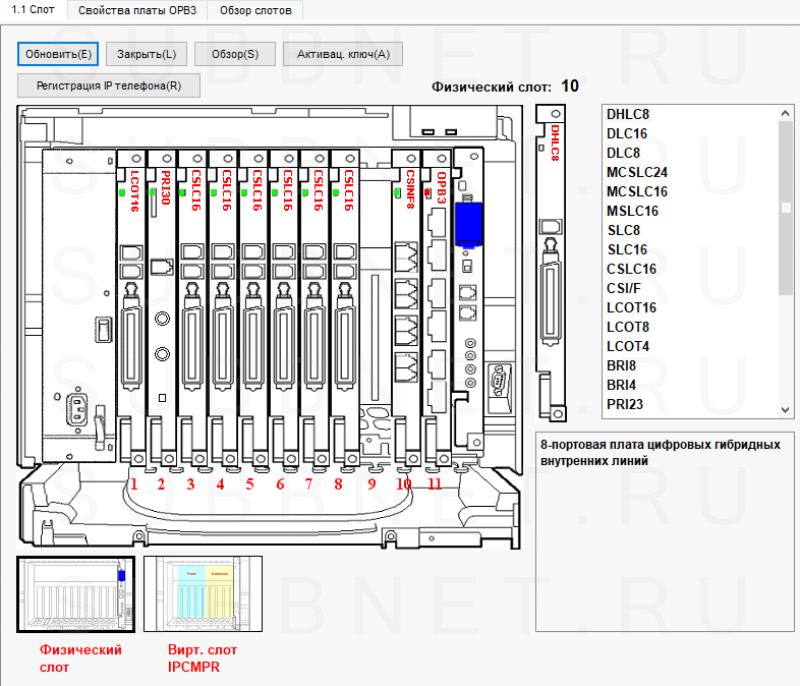Screen dimensions: 800x686
Task: Click the LCOT16 card in slot 1
Action: pyautogui.click(x=132, y=300)
